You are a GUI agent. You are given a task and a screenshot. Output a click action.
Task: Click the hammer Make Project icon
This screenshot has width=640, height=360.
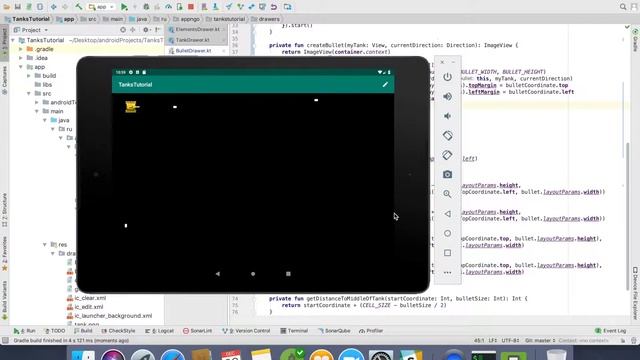tap(78, 7)
